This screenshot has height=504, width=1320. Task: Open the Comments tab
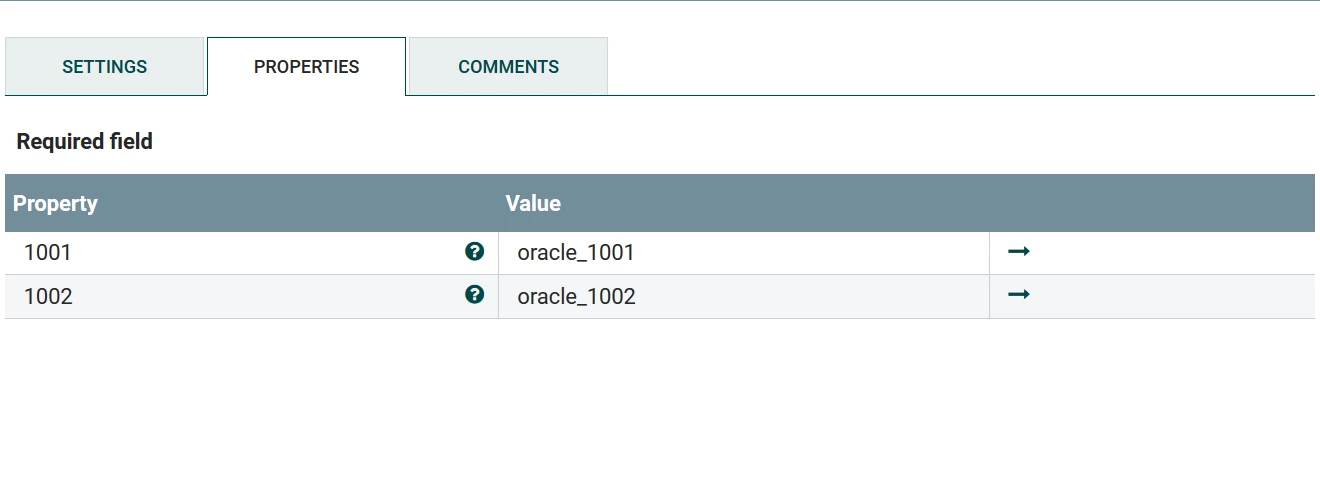point(509,67)
